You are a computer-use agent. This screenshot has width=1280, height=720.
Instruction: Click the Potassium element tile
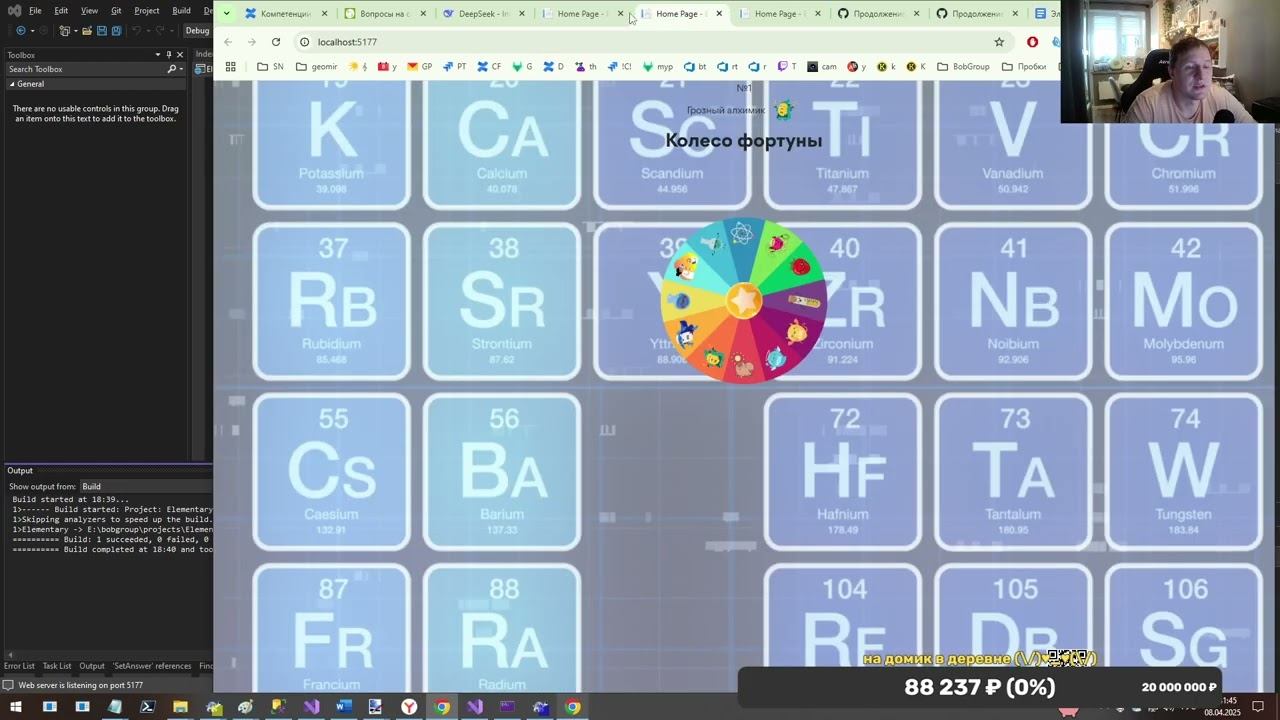[331, 144]
